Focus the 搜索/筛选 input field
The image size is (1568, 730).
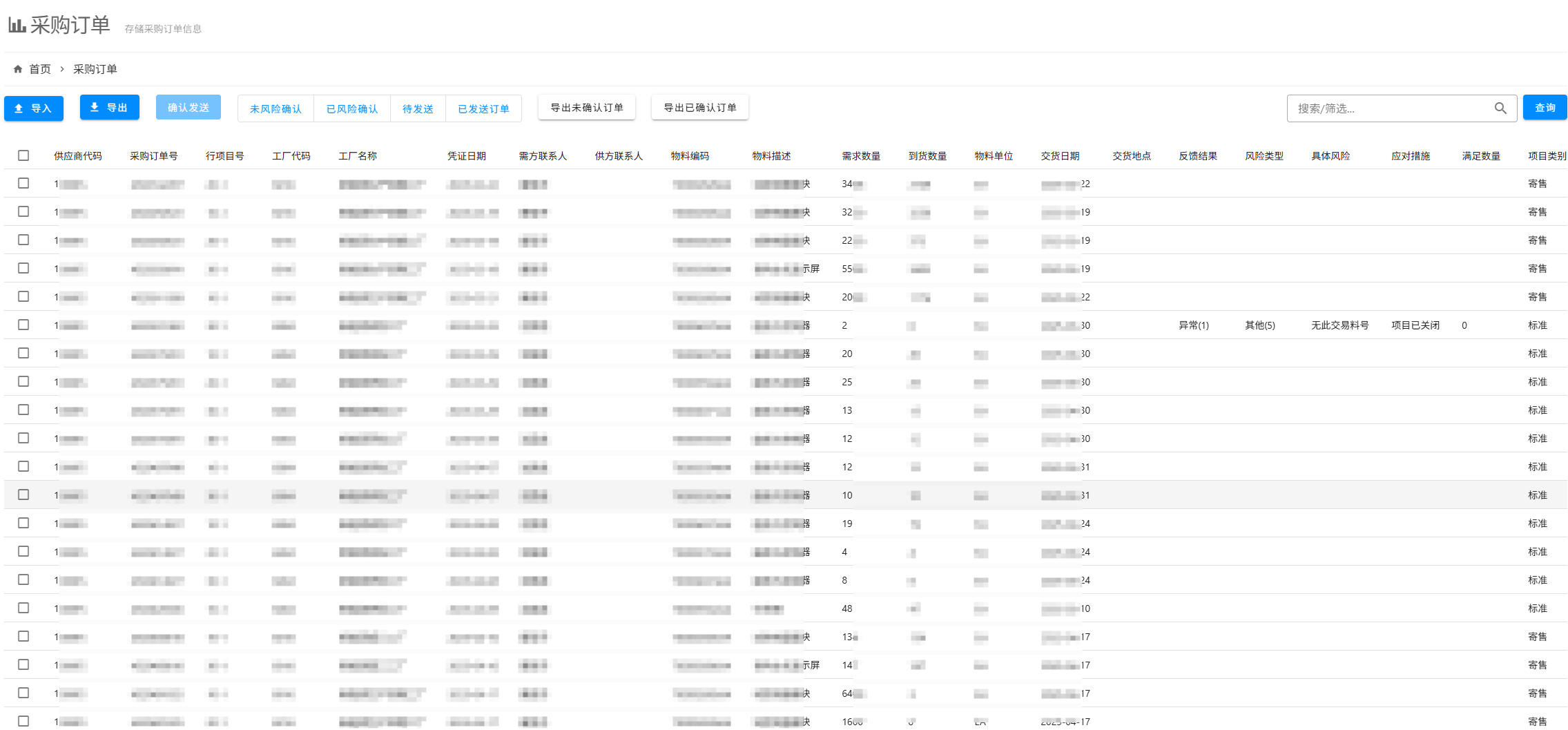click(1388, 108)
